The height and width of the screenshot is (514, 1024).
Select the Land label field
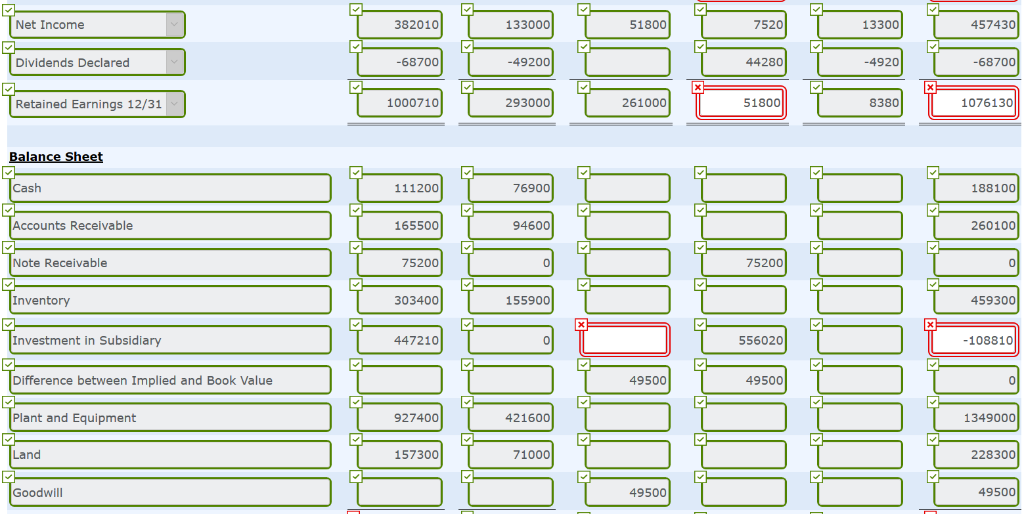[x=170, y=455]
